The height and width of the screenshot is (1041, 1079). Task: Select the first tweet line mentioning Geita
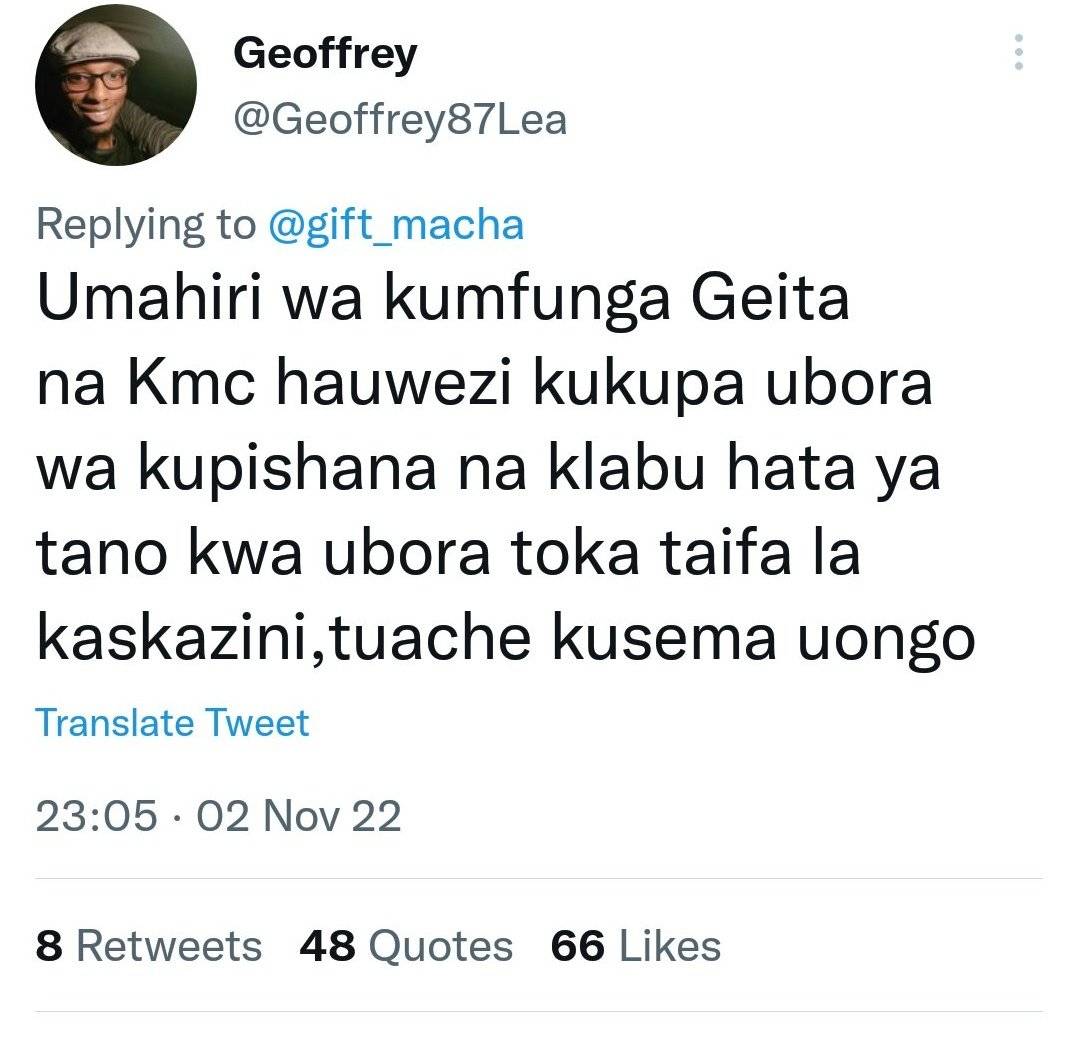click(442, 299)
